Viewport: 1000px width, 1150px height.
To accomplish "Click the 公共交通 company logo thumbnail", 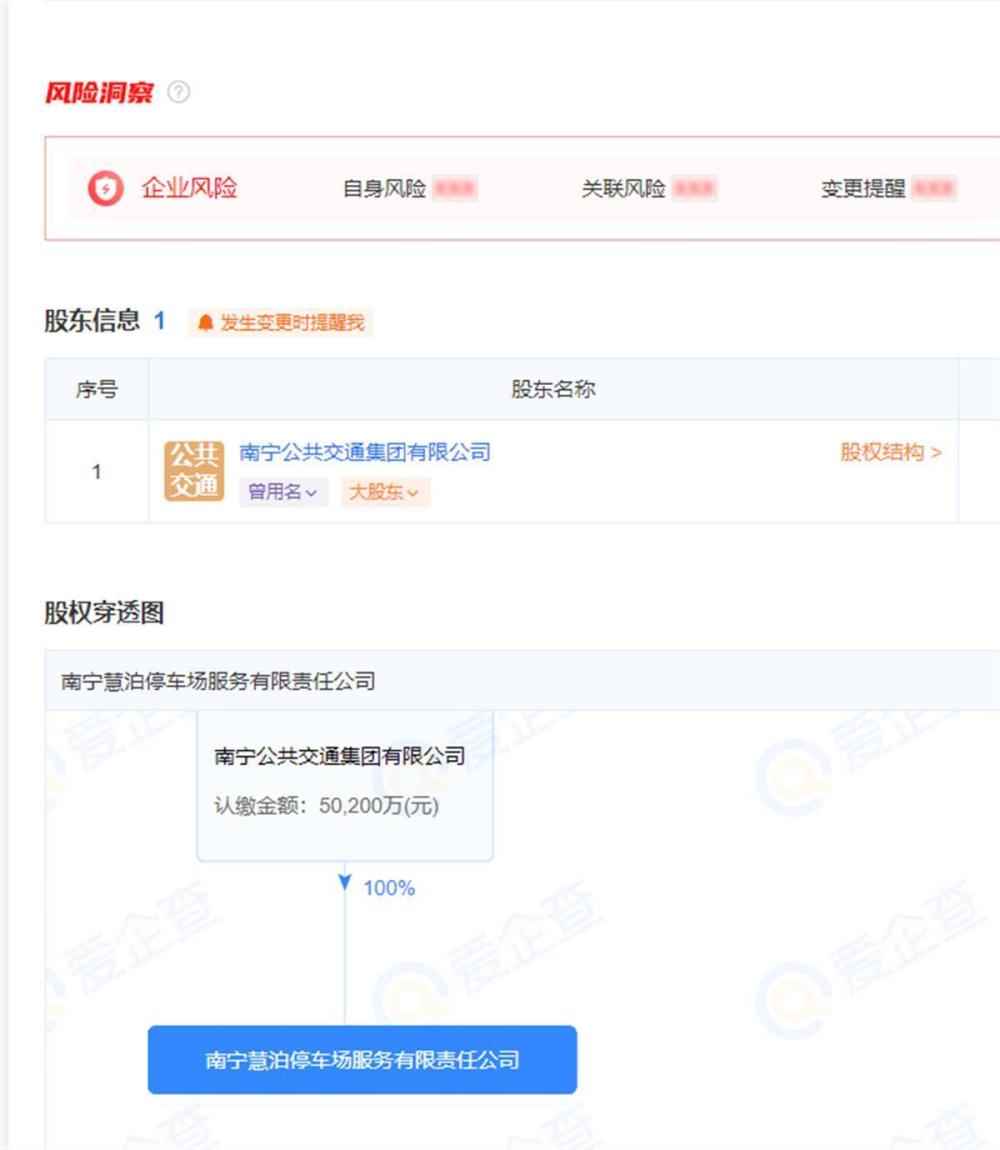I will coord(194,471).
